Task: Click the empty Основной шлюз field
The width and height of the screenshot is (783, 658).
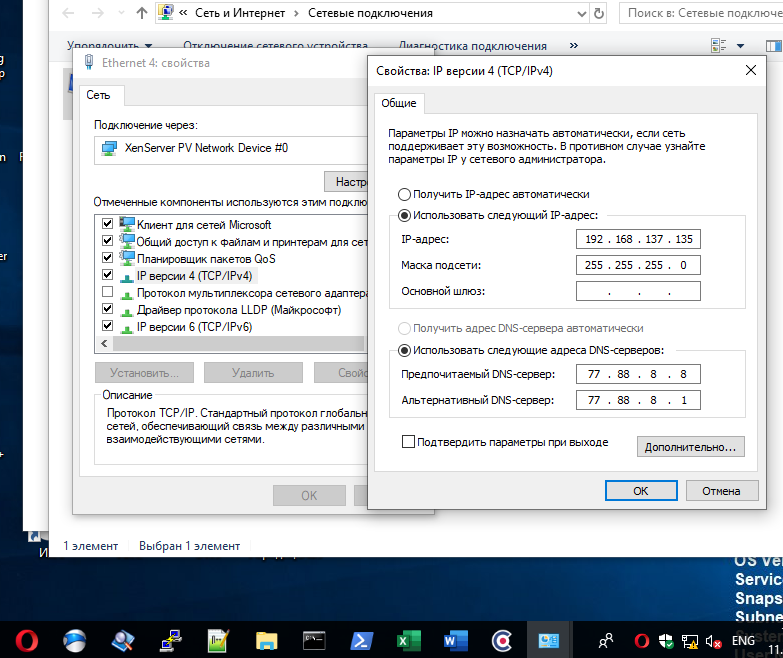Action: pos(638,291)
